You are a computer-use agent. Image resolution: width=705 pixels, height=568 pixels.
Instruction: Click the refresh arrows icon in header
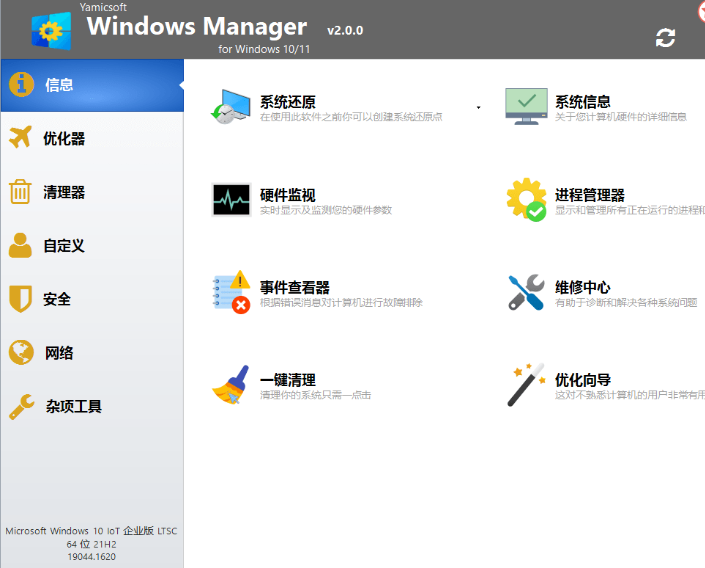tap(665, 38)
